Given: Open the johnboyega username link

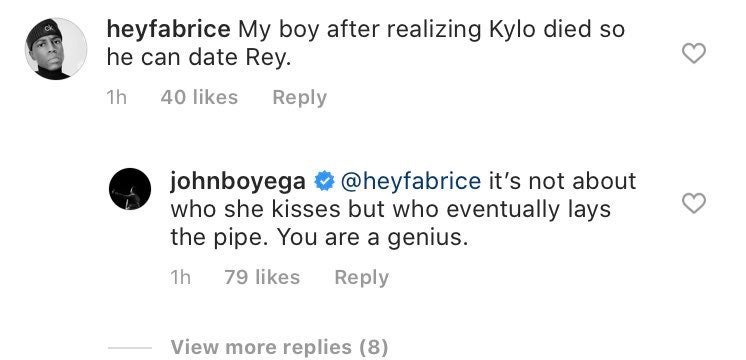Looking at the screenshot, I should 238,181.
